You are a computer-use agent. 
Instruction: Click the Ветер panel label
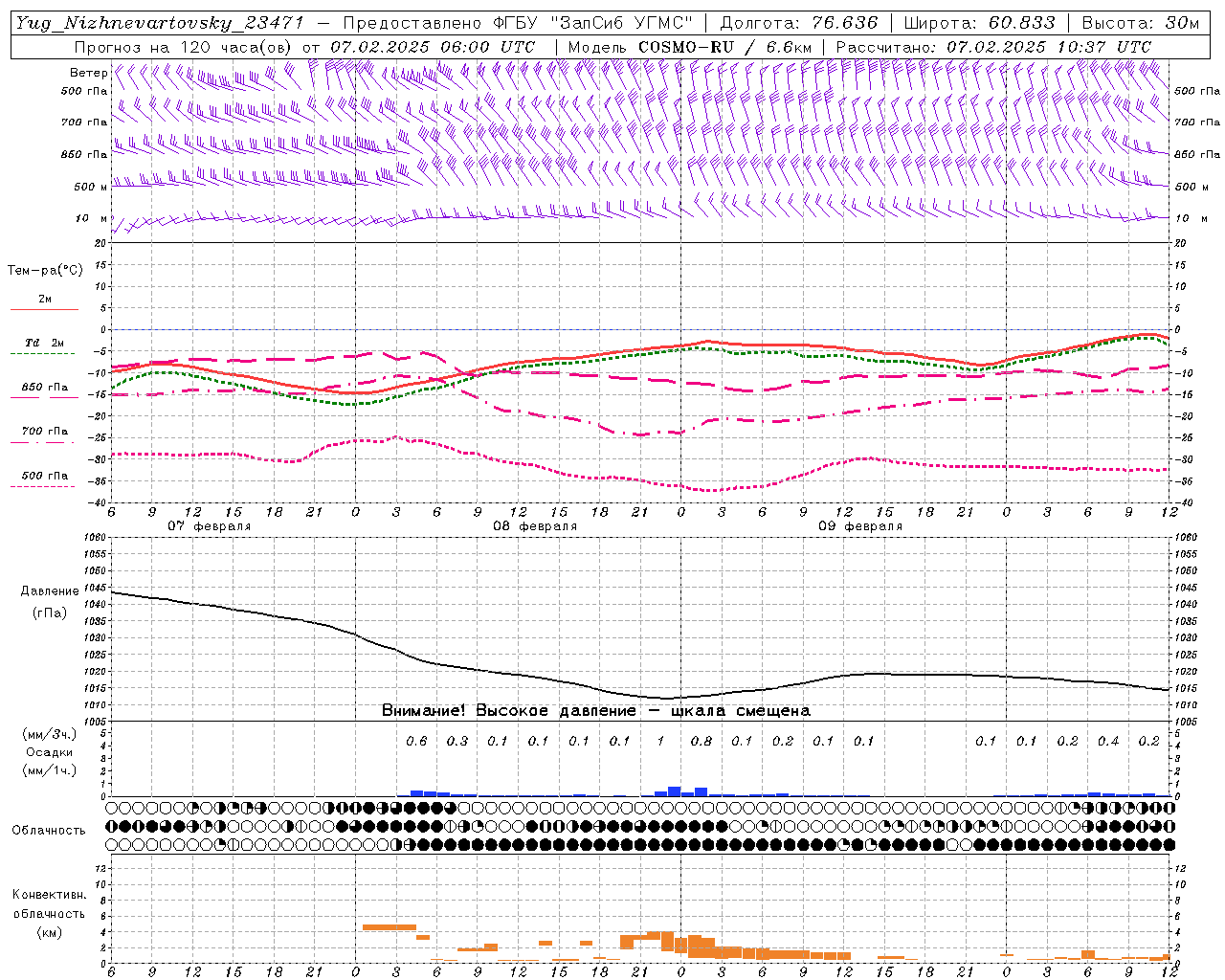point(88,73)
